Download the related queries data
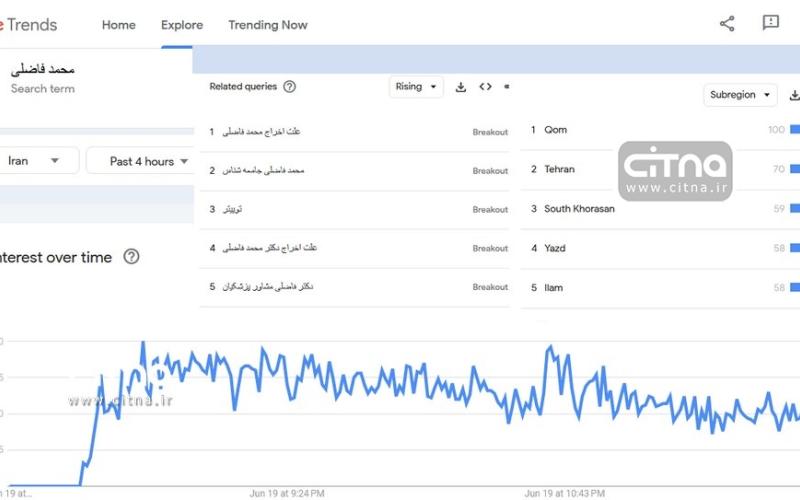 461,87
